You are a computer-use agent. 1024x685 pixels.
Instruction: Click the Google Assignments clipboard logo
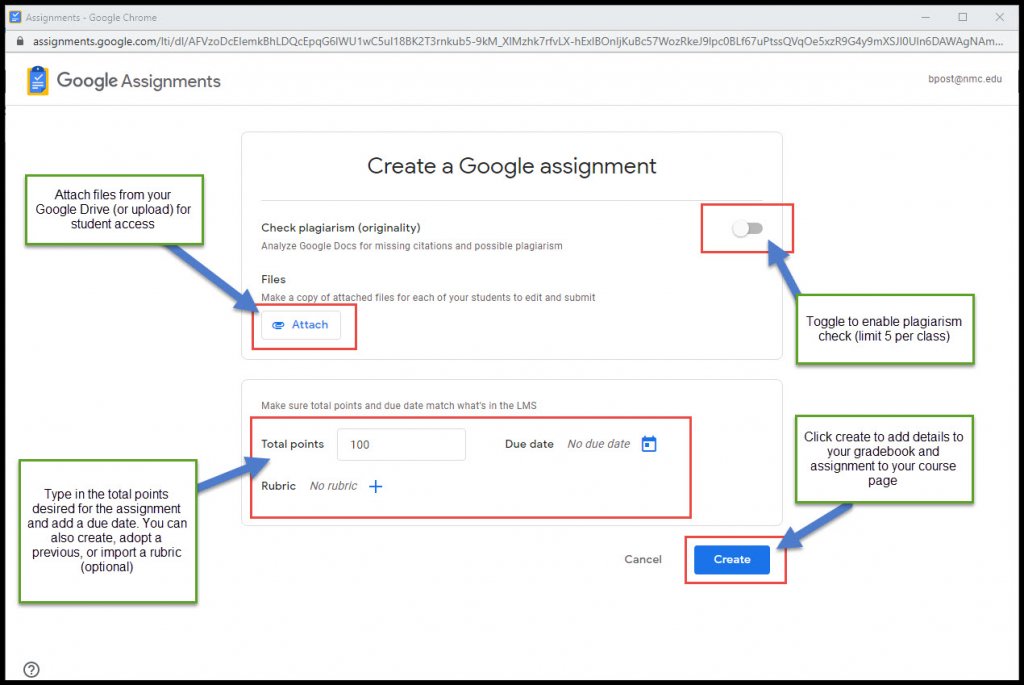[37, 81]
